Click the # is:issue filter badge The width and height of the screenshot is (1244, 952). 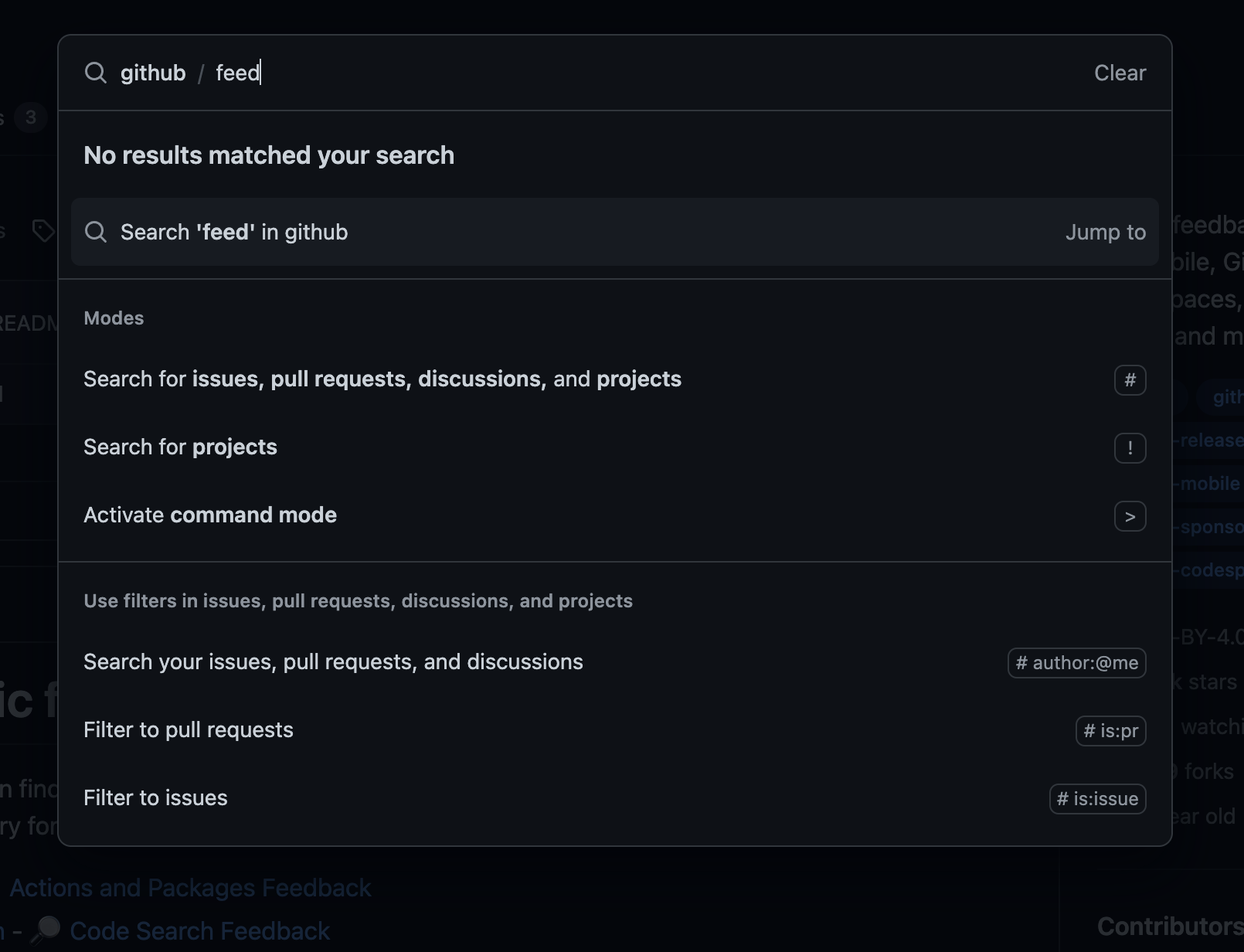(x=1097, y=799)
